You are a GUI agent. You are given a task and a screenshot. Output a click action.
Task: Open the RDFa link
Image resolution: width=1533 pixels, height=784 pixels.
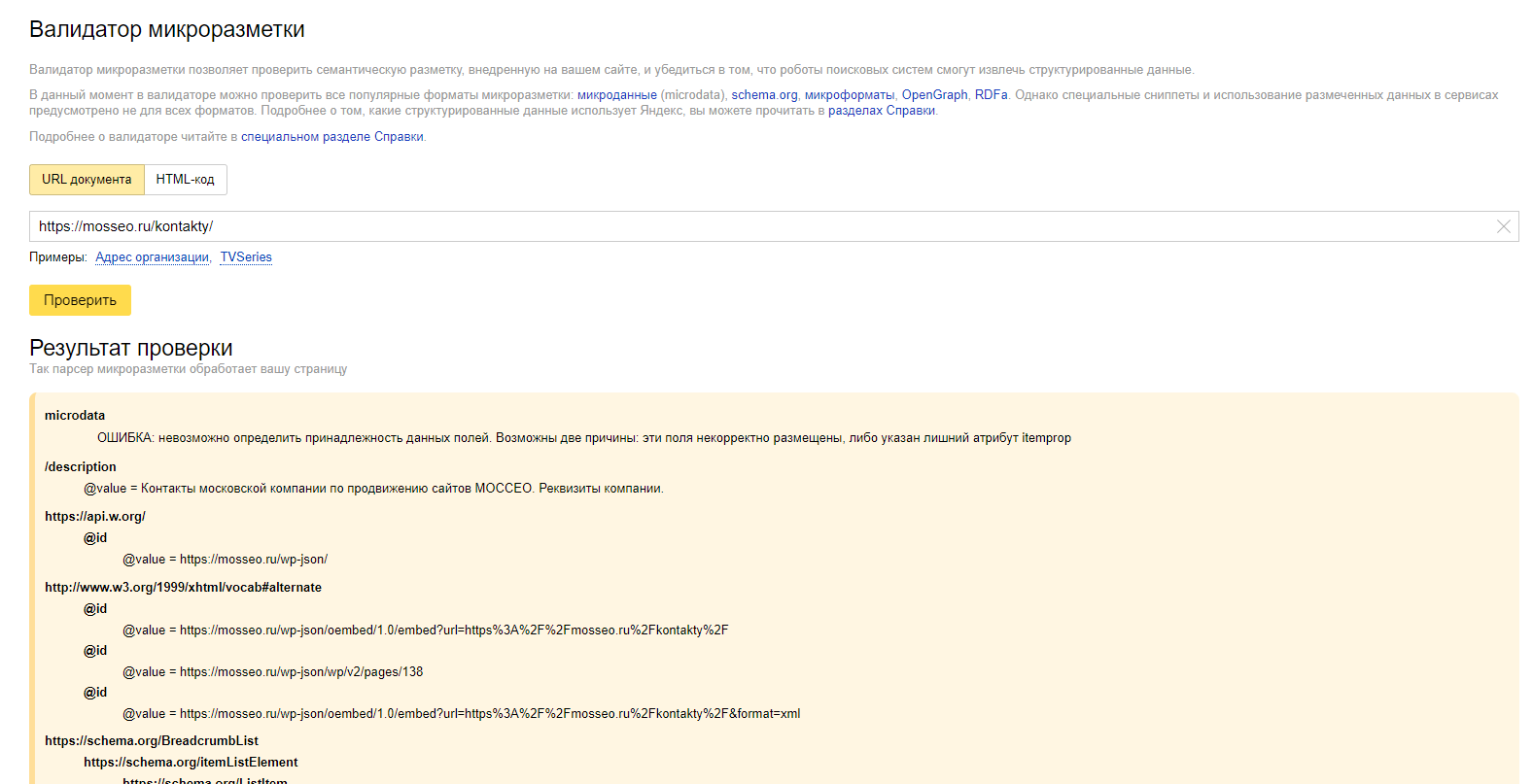point(992,95)
